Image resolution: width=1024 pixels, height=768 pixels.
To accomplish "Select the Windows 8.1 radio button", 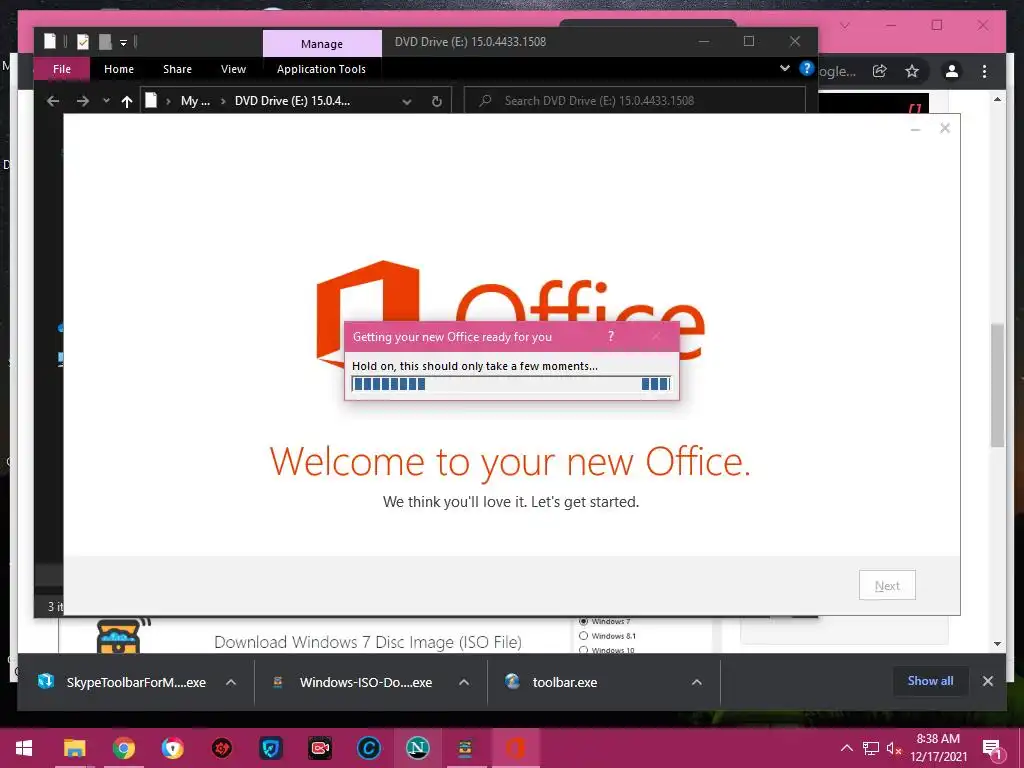I will 584,635.
